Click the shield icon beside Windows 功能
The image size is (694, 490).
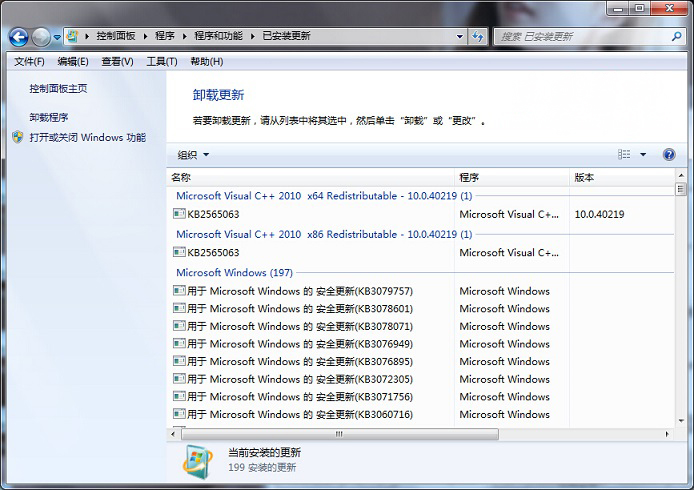18,137
